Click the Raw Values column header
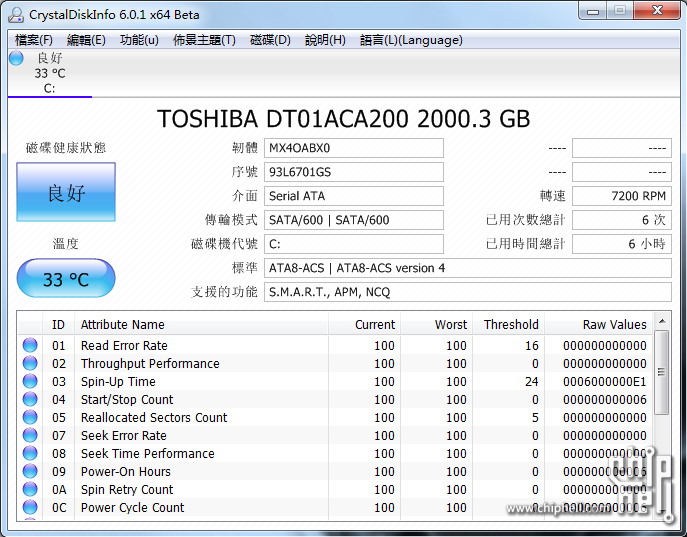Image resolution: width=687 pixels, height=537 pixels. point(599,325)
